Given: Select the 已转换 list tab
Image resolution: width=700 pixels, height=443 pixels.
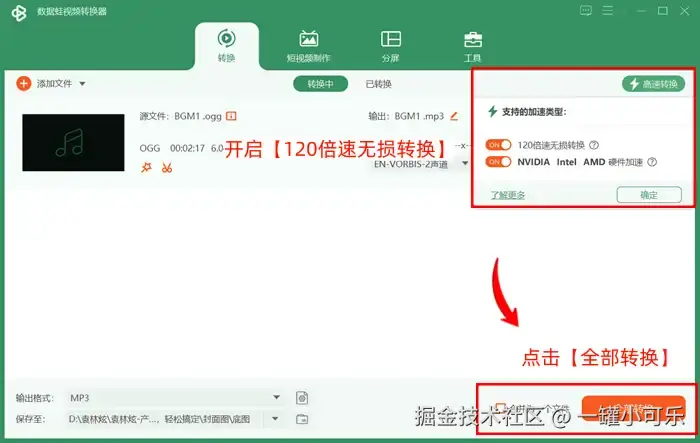Looking at the screenshot, I should click(x=379, y=84).
